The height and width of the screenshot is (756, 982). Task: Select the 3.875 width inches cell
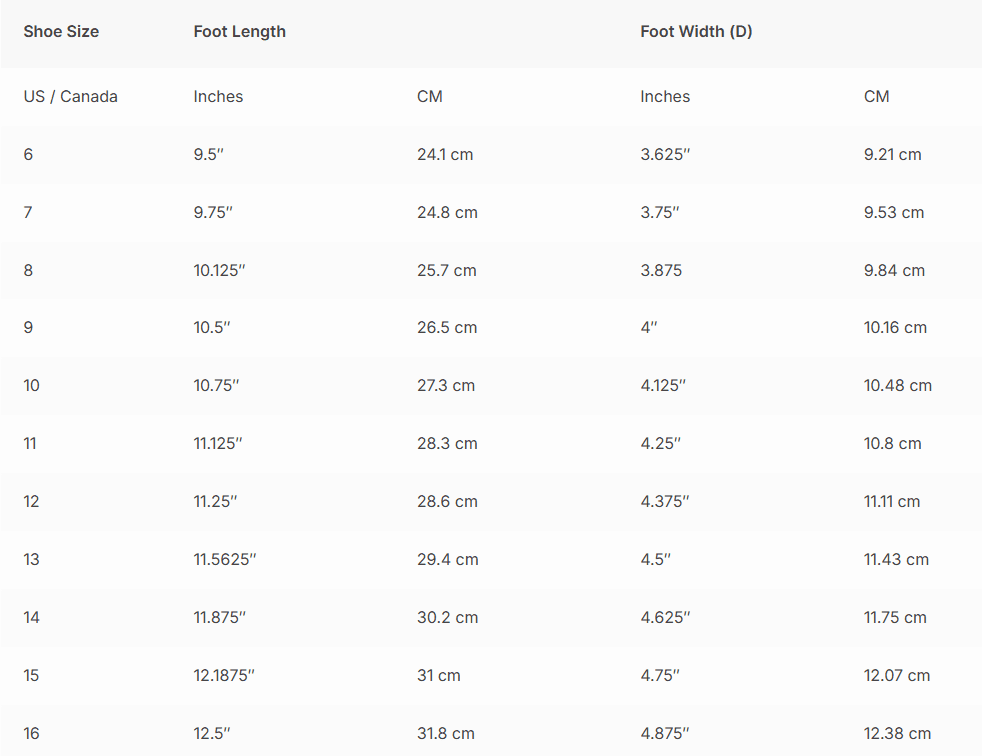click(x=661, y=271)
